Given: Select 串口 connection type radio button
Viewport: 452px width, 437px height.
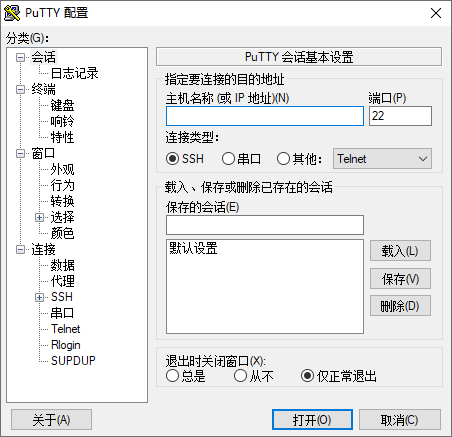Looking at the screenshot, I should (x=228, y=159).
